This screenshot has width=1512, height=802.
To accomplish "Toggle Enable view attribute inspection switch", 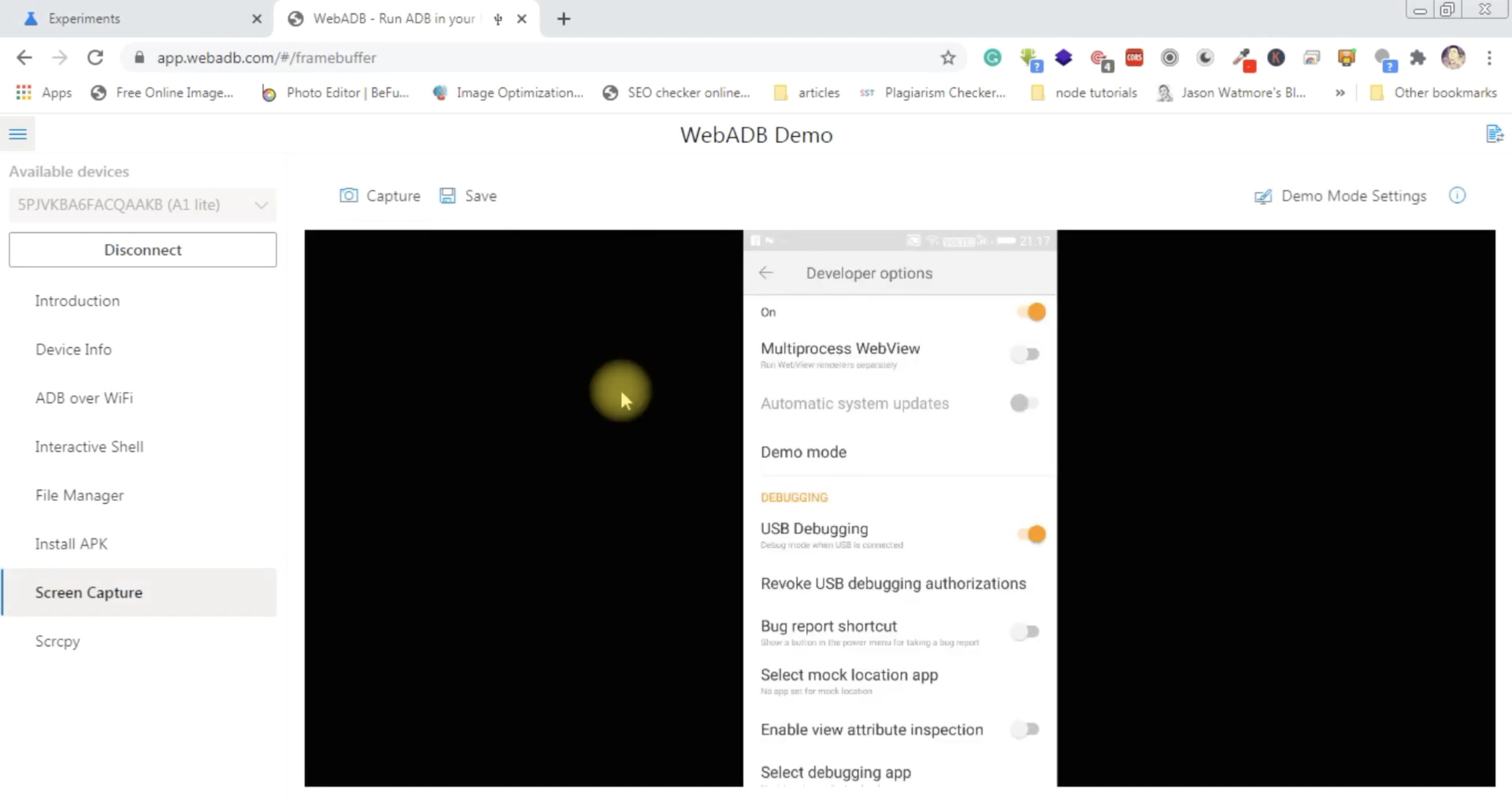I will (x=1025, y=730).
